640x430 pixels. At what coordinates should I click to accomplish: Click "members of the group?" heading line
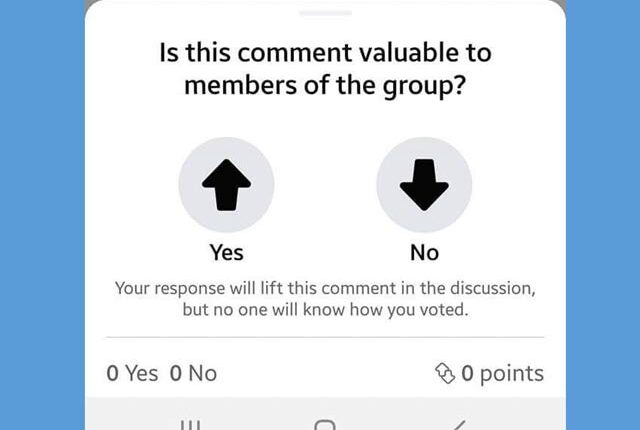[x=325, y=86]
